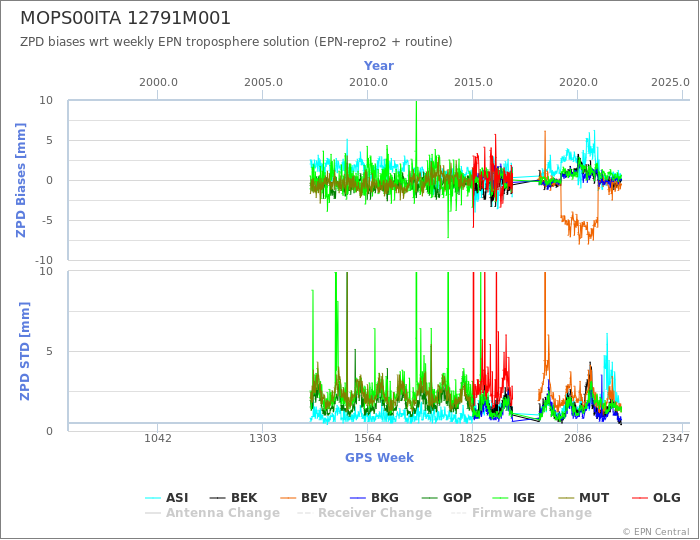Click the orange BEV negative bias segment near -5
This screenshot has width=700, height=540.
[x=579, y=226]
